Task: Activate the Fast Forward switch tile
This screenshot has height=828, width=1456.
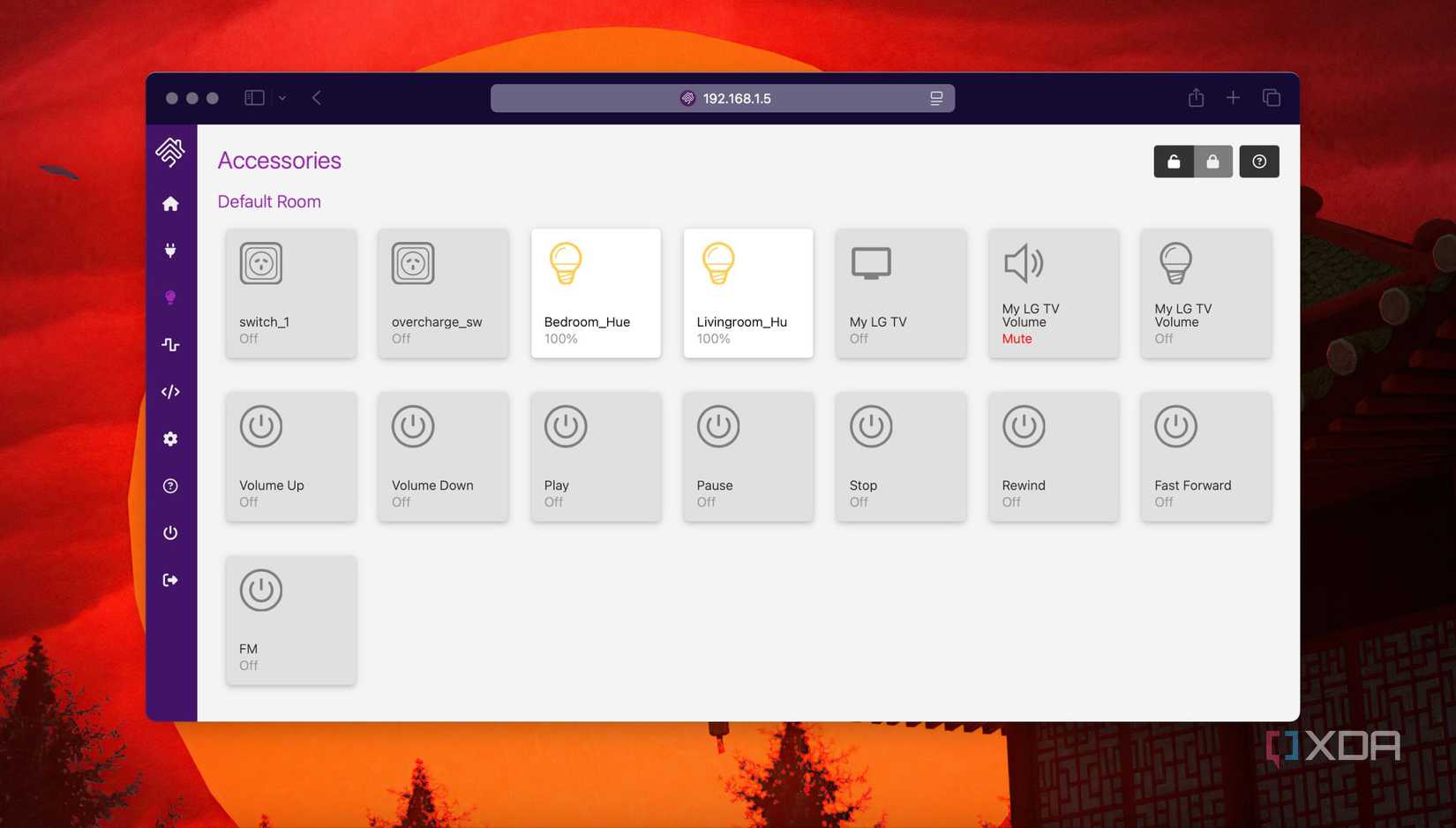Action: pyautogui.click(x=1206, y=456)
